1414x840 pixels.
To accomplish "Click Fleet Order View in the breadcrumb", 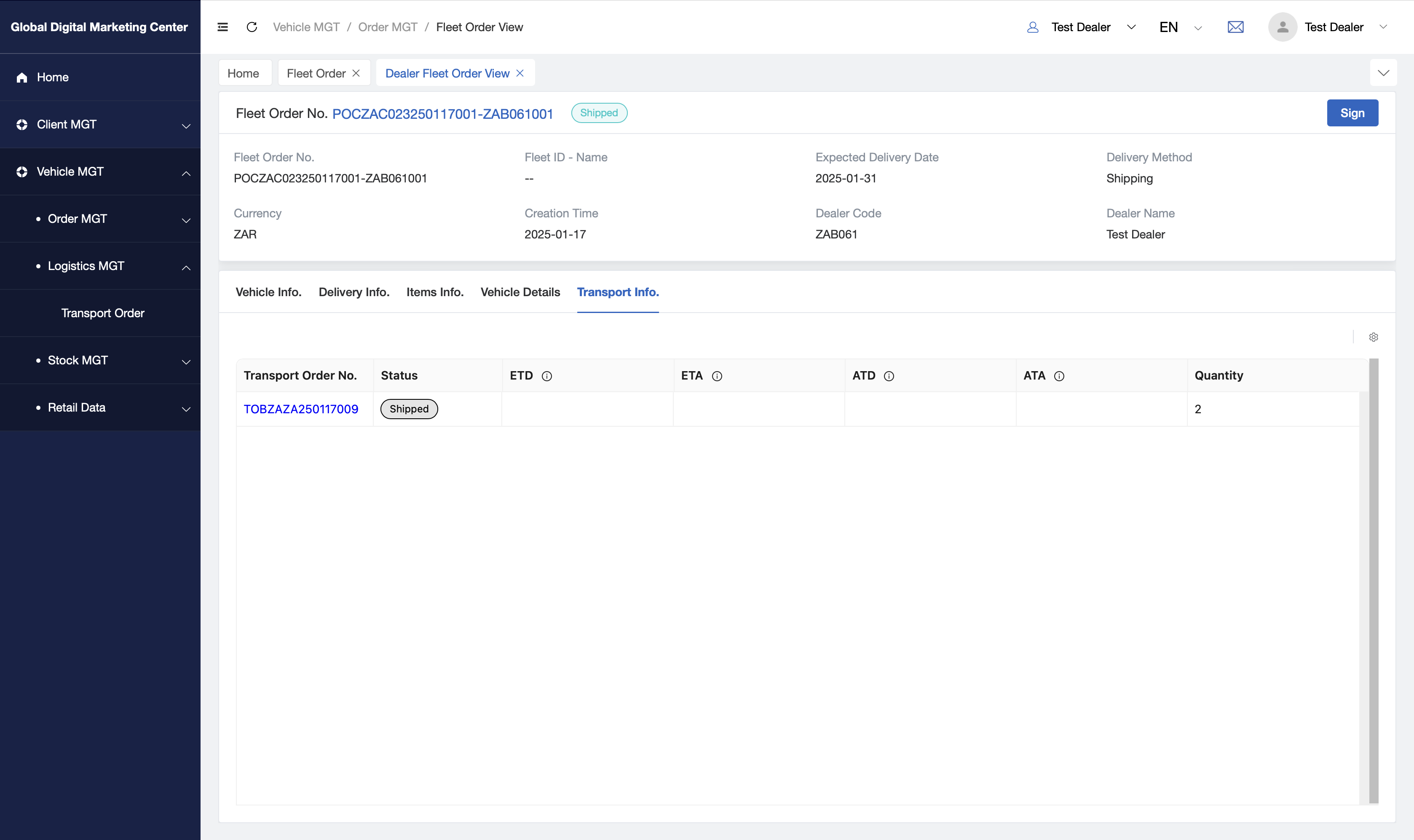I will [x=479, y=27].
